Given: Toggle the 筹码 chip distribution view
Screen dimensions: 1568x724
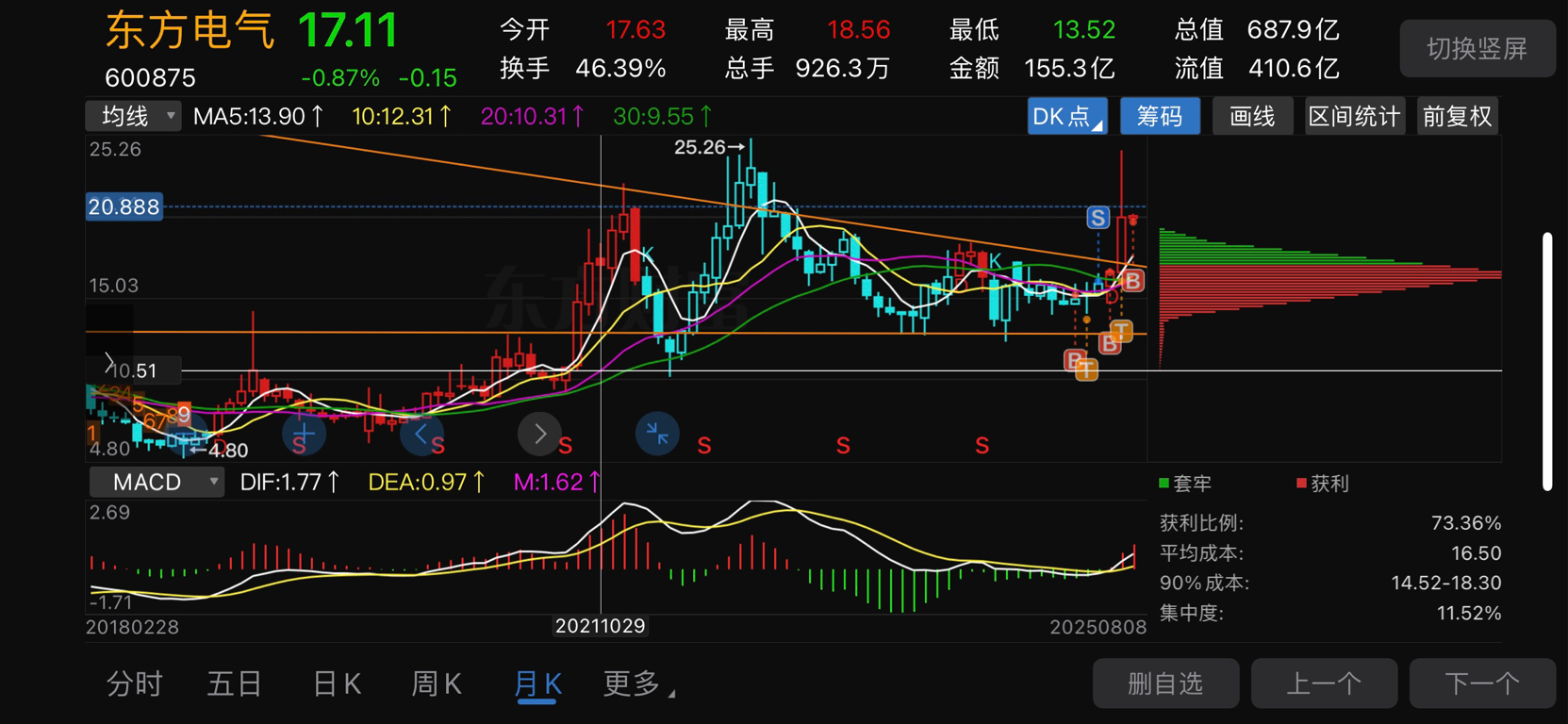Looking at the screenshot, I should click(1160, 116).
